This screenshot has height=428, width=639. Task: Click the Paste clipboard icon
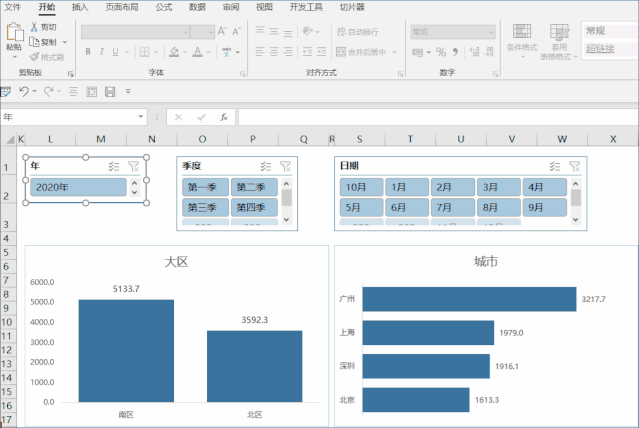coord(14,31)
